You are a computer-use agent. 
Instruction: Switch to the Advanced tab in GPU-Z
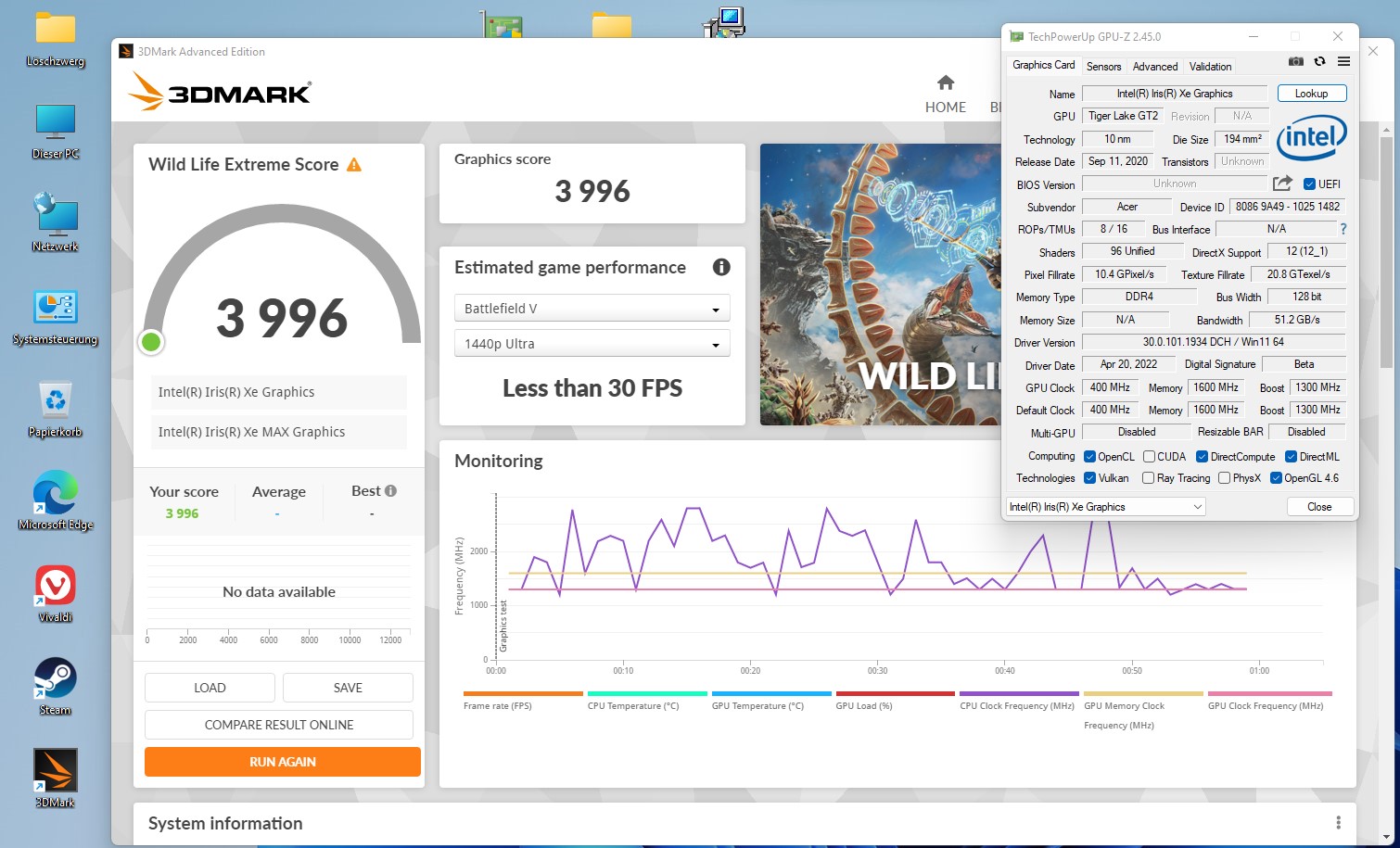click(1155, 67)
